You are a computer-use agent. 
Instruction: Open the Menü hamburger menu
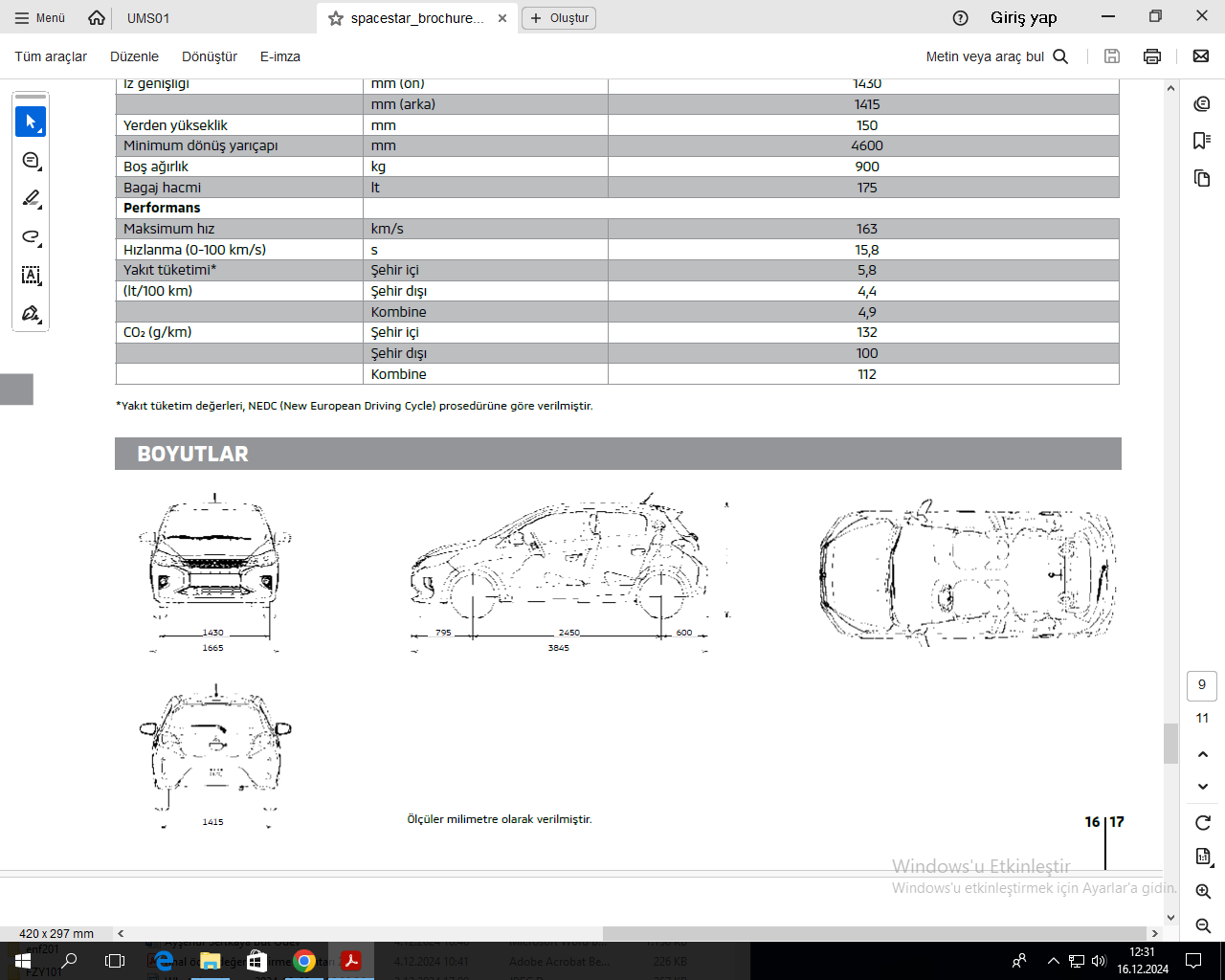click(40, 18)
